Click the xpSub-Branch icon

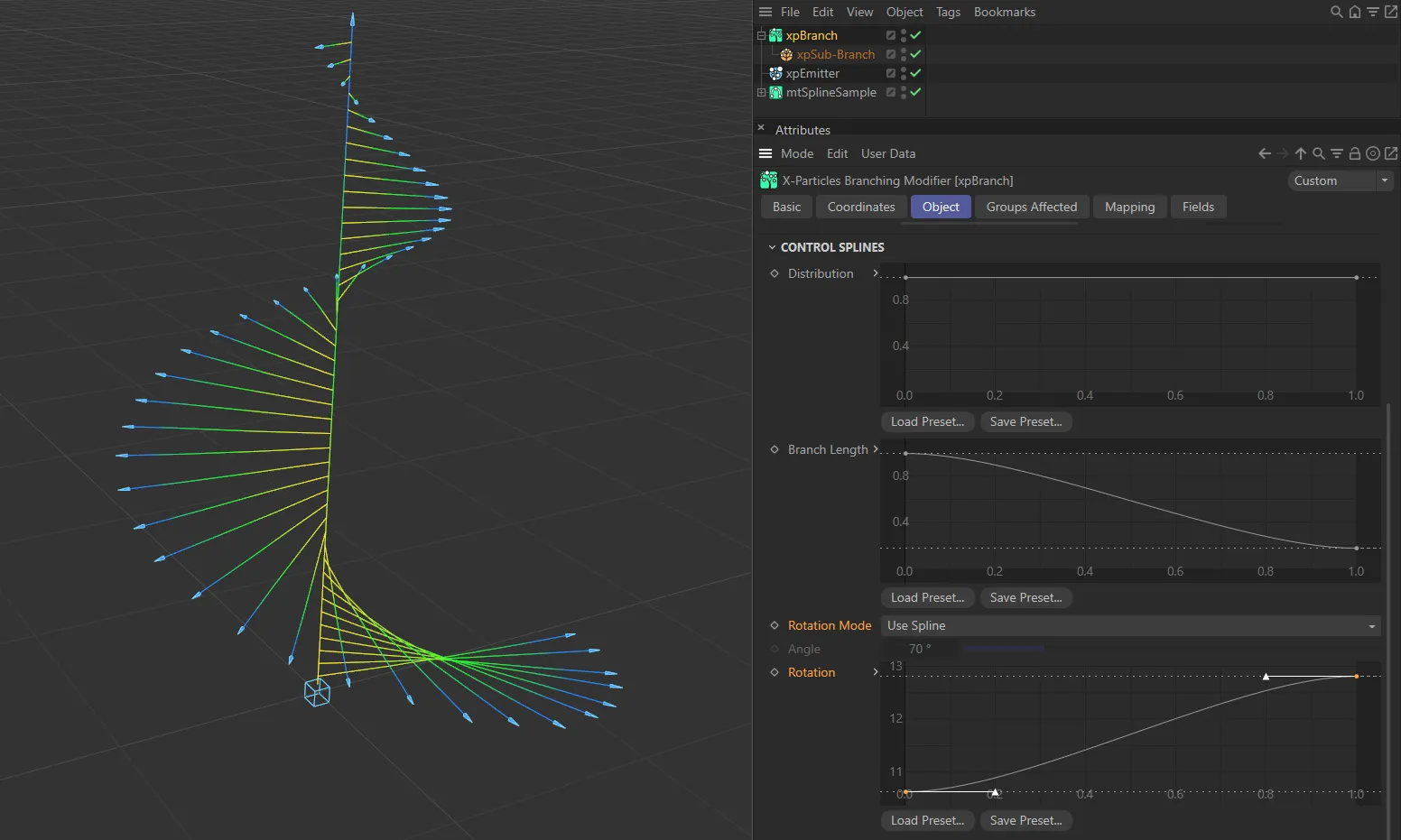[784, 54]
